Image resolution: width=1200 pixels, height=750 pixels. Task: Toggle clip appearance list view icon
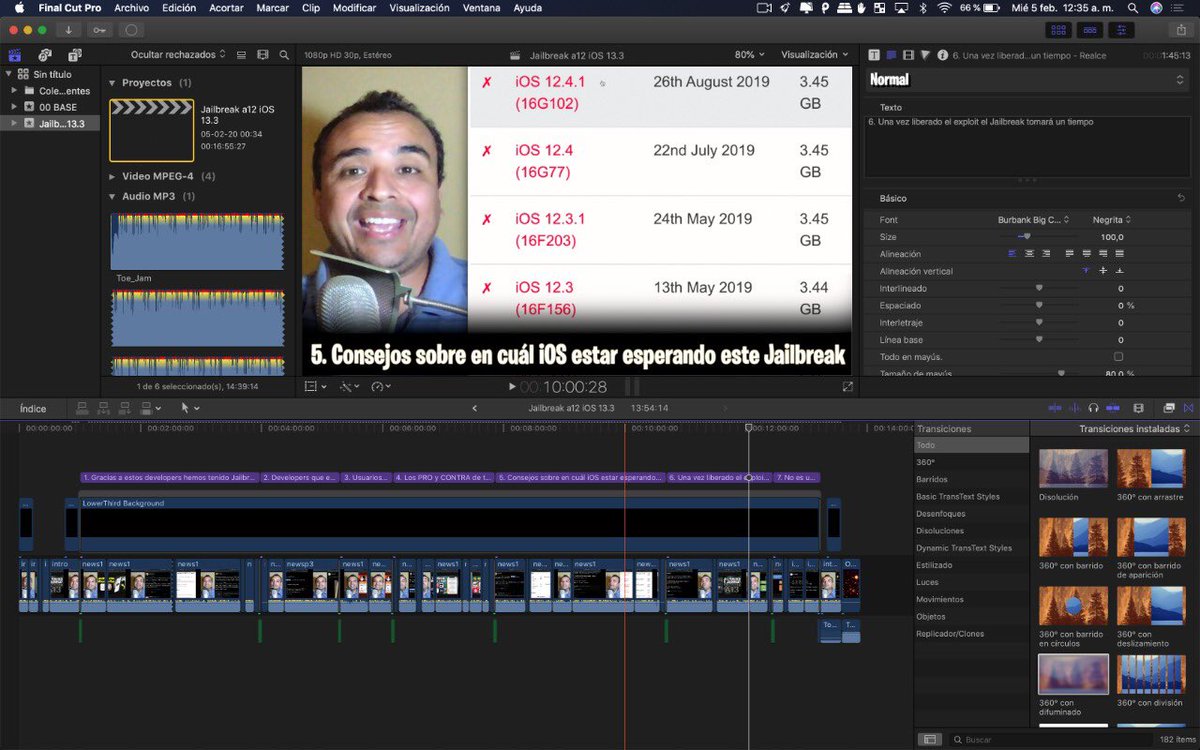(x=243, y=54)
